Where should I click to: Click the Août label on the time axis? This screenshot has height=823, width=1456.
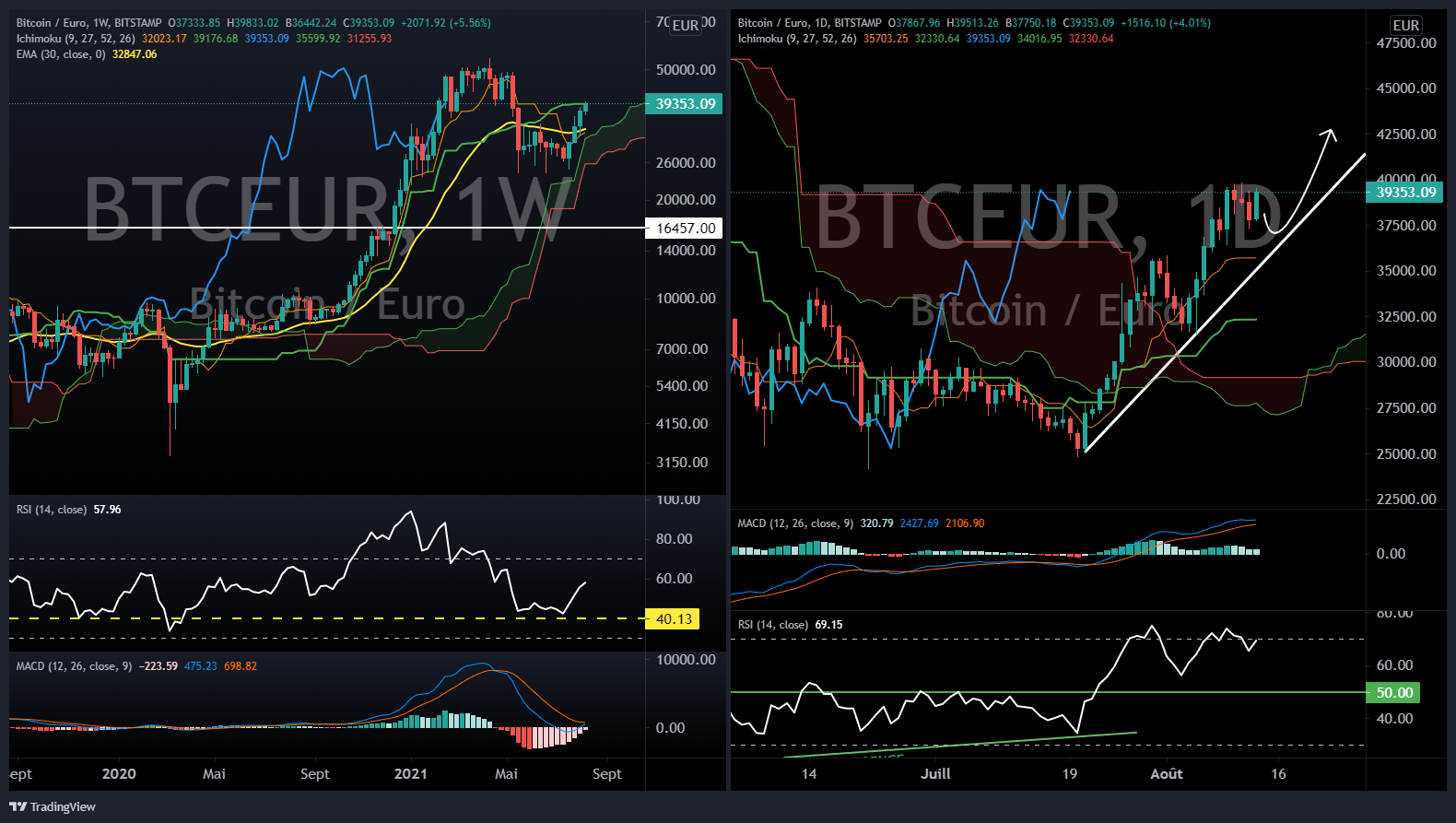tap(1166, 774)
